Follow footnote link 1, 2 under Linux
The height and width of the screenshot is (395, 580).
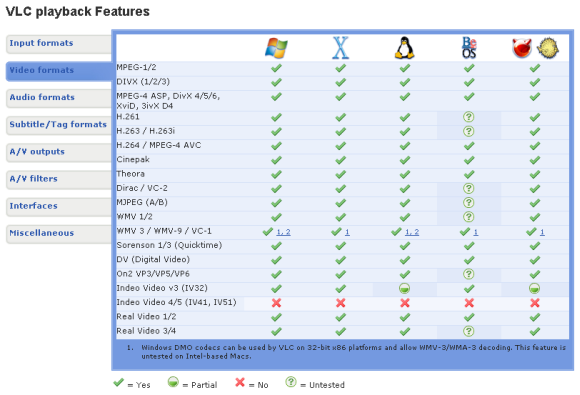click(x=412, y=232)
